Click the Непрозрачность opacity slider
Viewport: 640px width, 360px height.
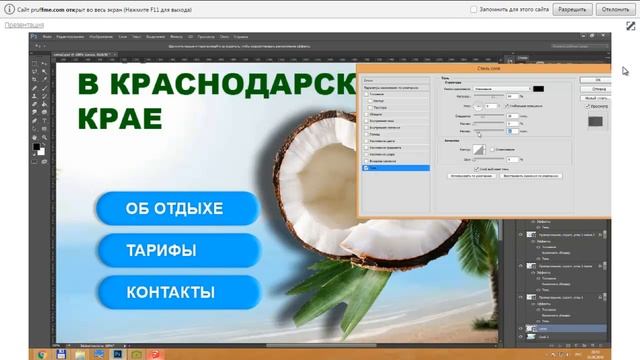489,96
